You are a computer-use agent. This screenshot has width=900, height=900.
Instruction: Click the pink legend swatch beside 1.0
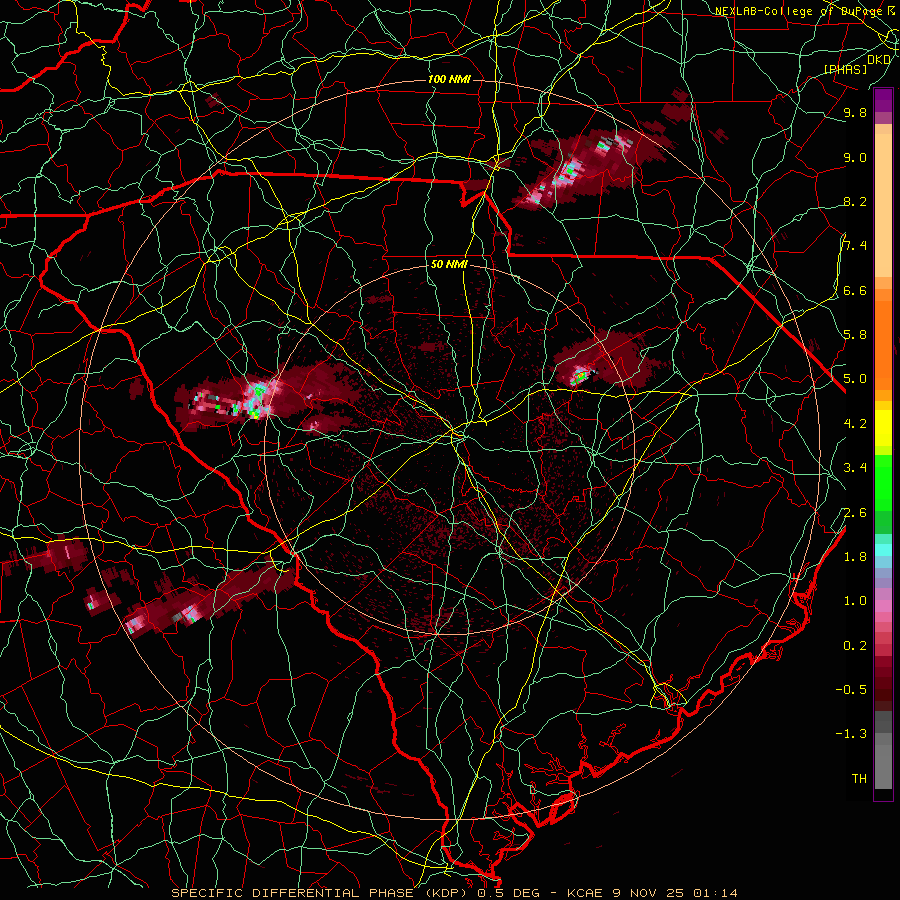tap(883, 605)
